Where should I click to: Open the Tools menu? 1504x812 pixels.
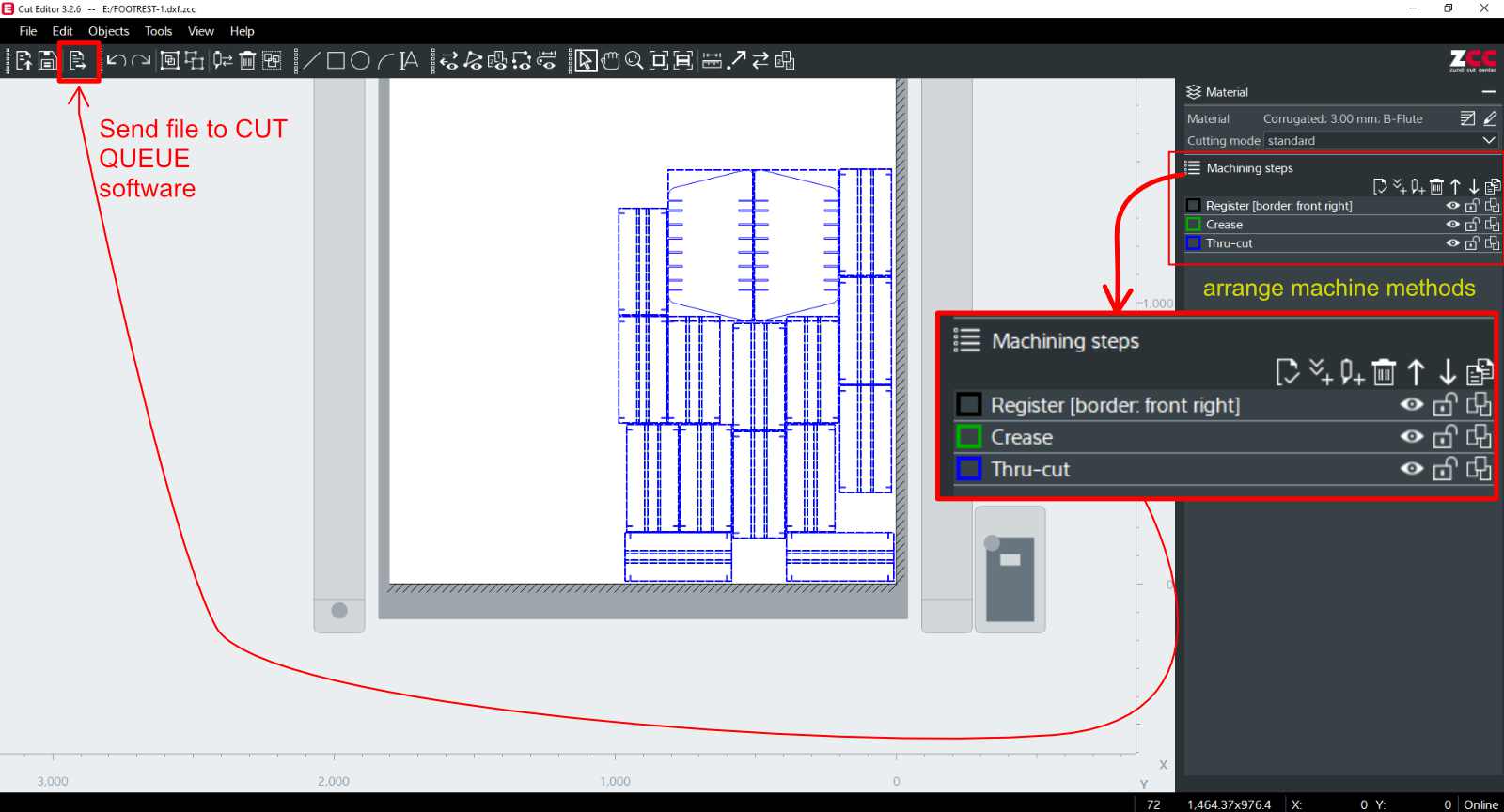(158, 31)
